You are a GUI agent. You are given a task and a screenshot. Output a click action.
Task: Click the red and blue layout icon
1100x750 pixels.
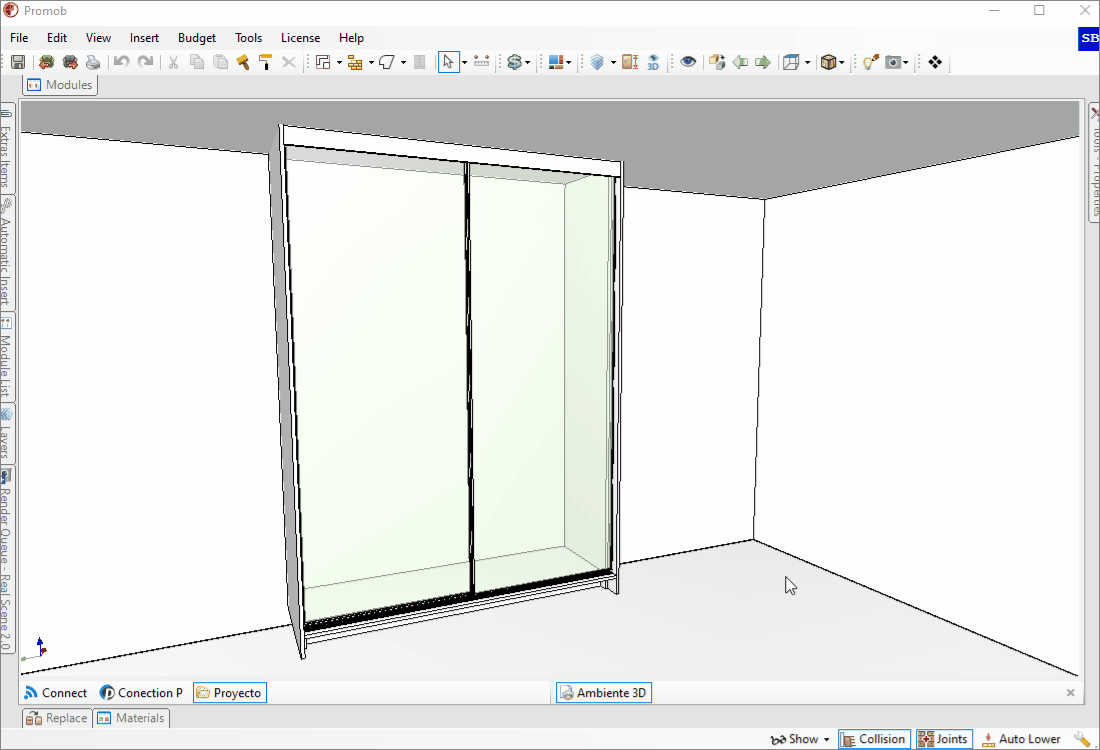pyautogui.click(x=556, y=62)
